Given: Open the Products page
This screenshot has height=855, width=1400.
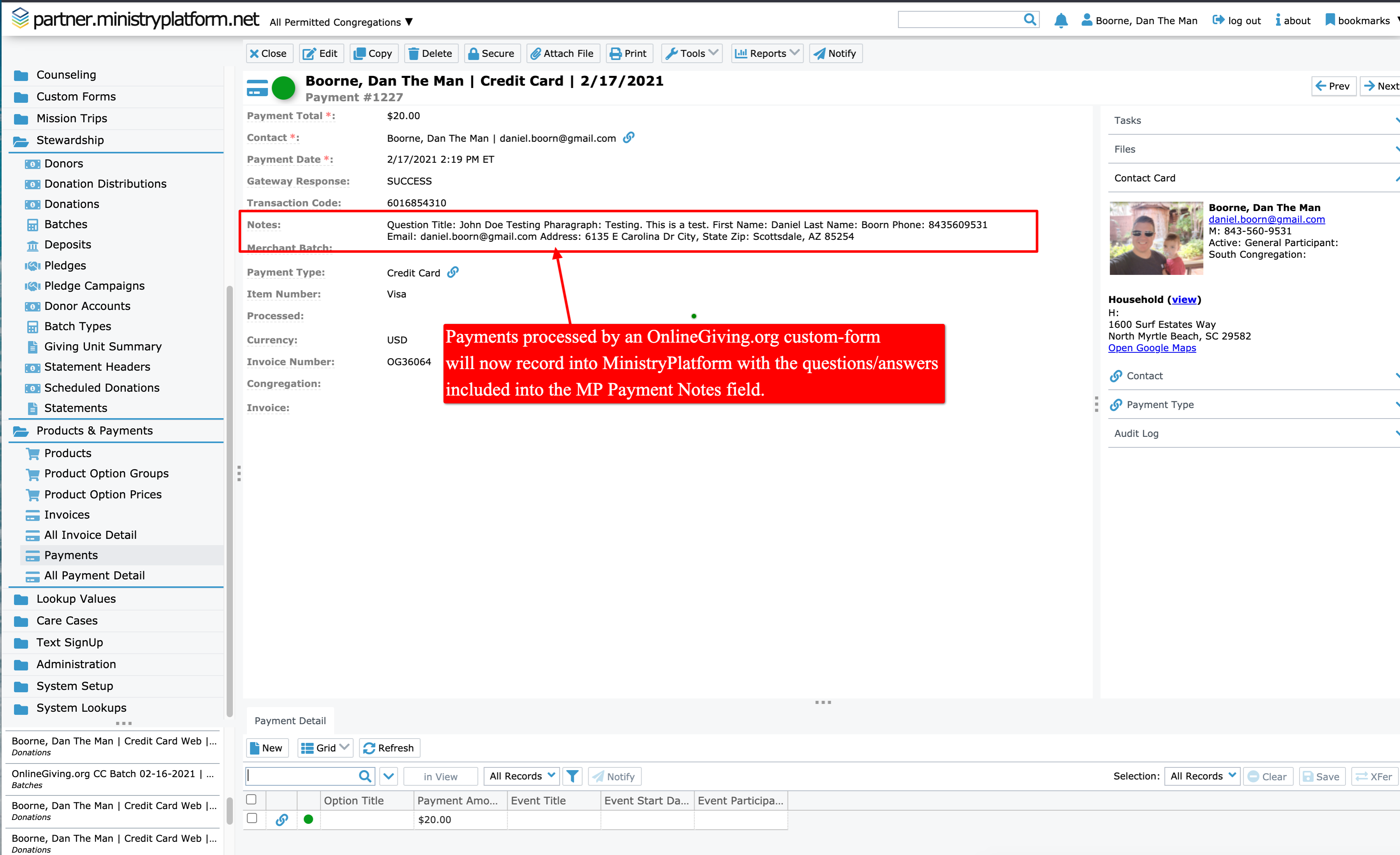Looking at the screenshot, I should (x=68, y=453).
